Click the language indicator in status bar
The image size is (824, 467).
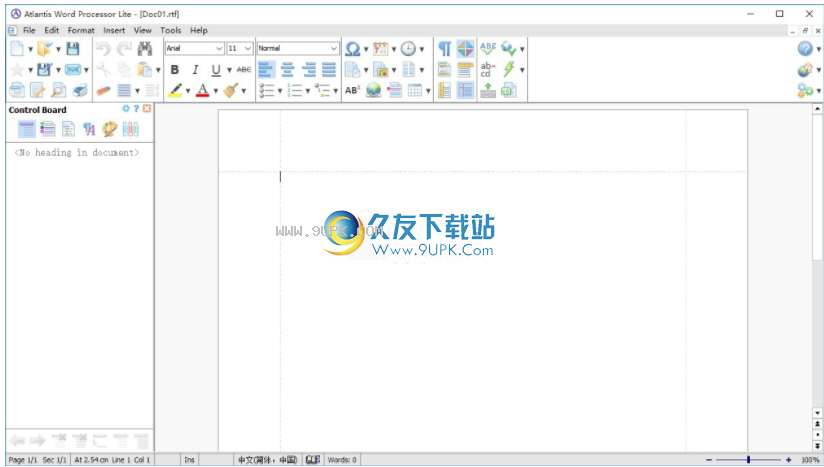pos(267,460)
